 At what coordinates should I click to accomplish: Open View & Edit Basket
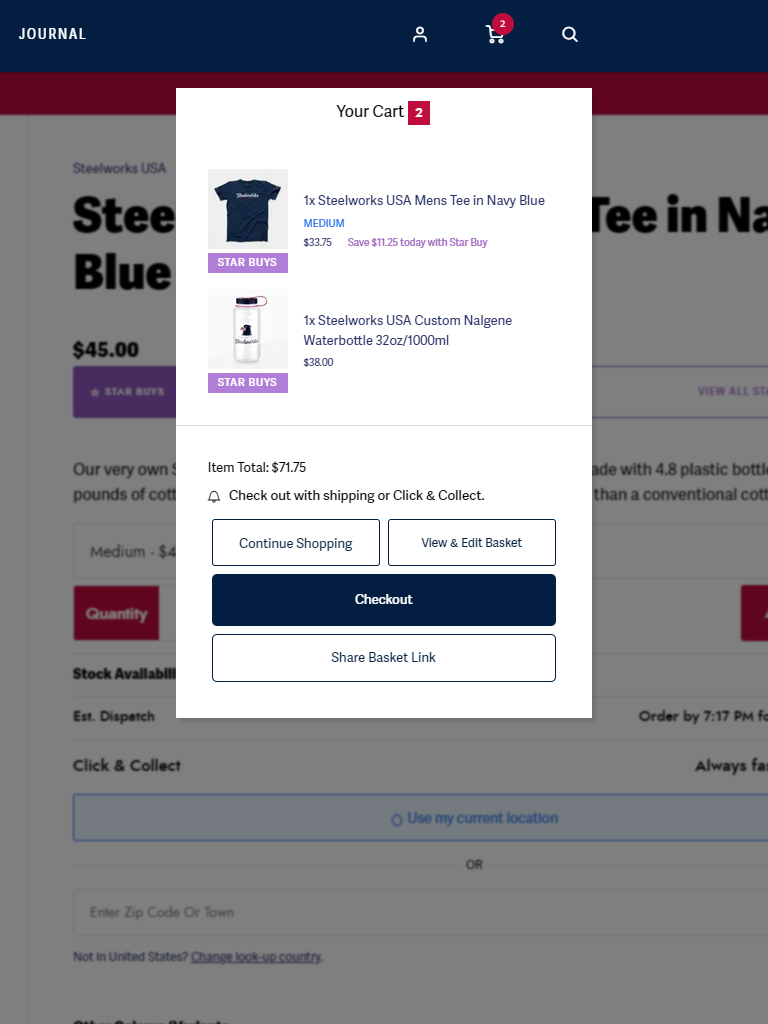point(472,543)
